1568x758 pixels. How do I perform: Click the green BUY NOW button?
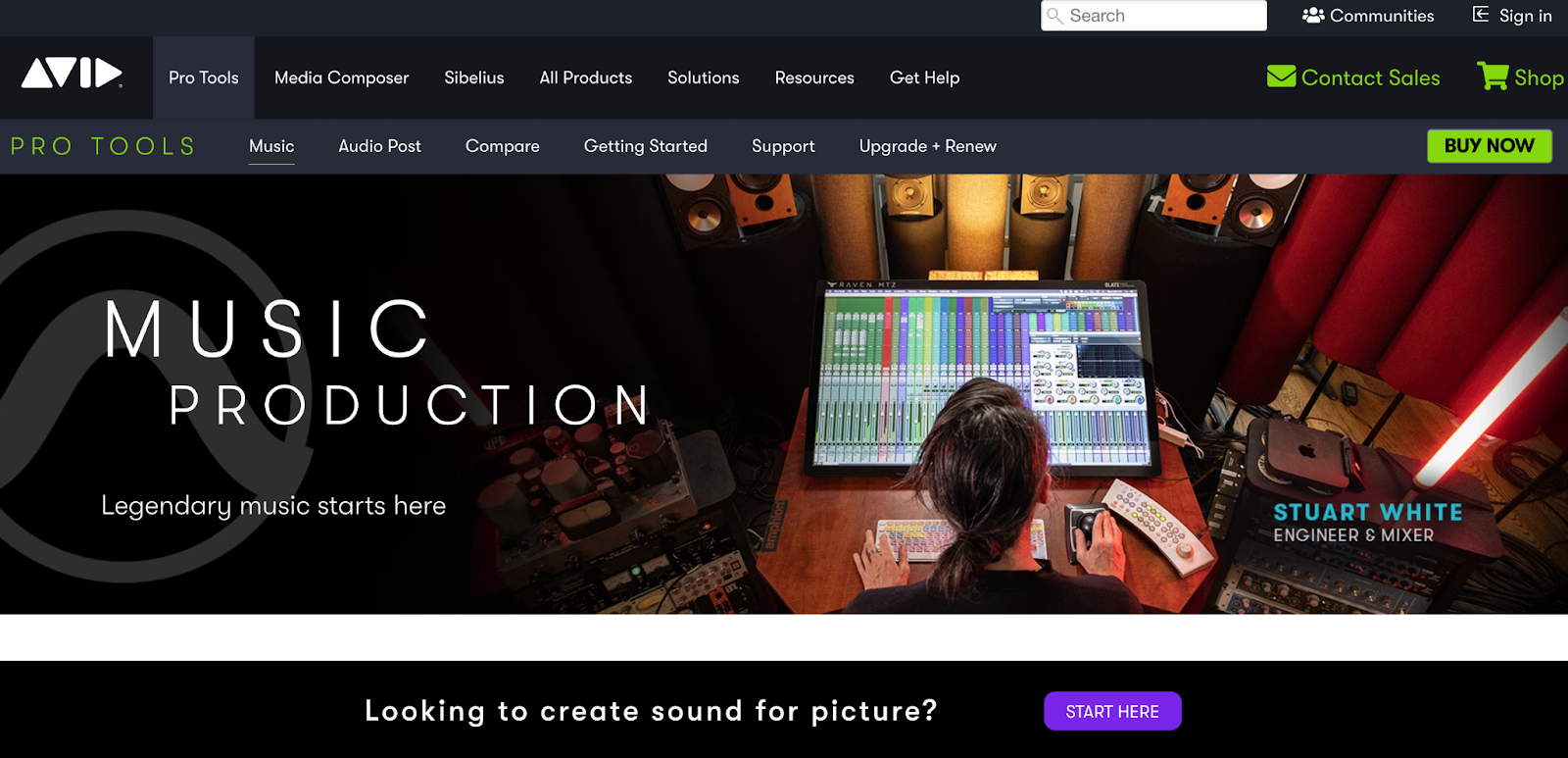click(1489, 146)
